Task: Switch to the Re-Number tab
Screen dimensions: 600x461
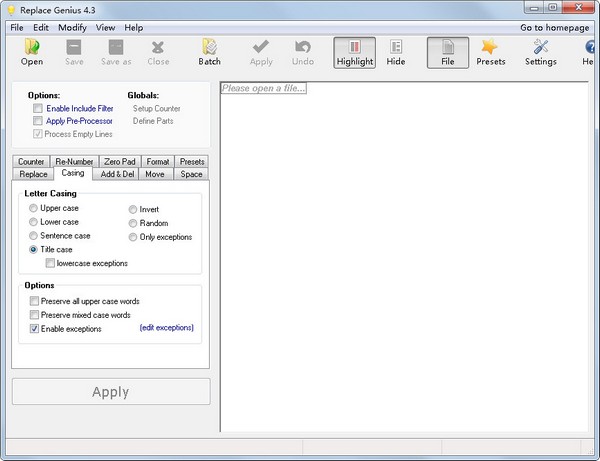Action: tap(74, 161)
